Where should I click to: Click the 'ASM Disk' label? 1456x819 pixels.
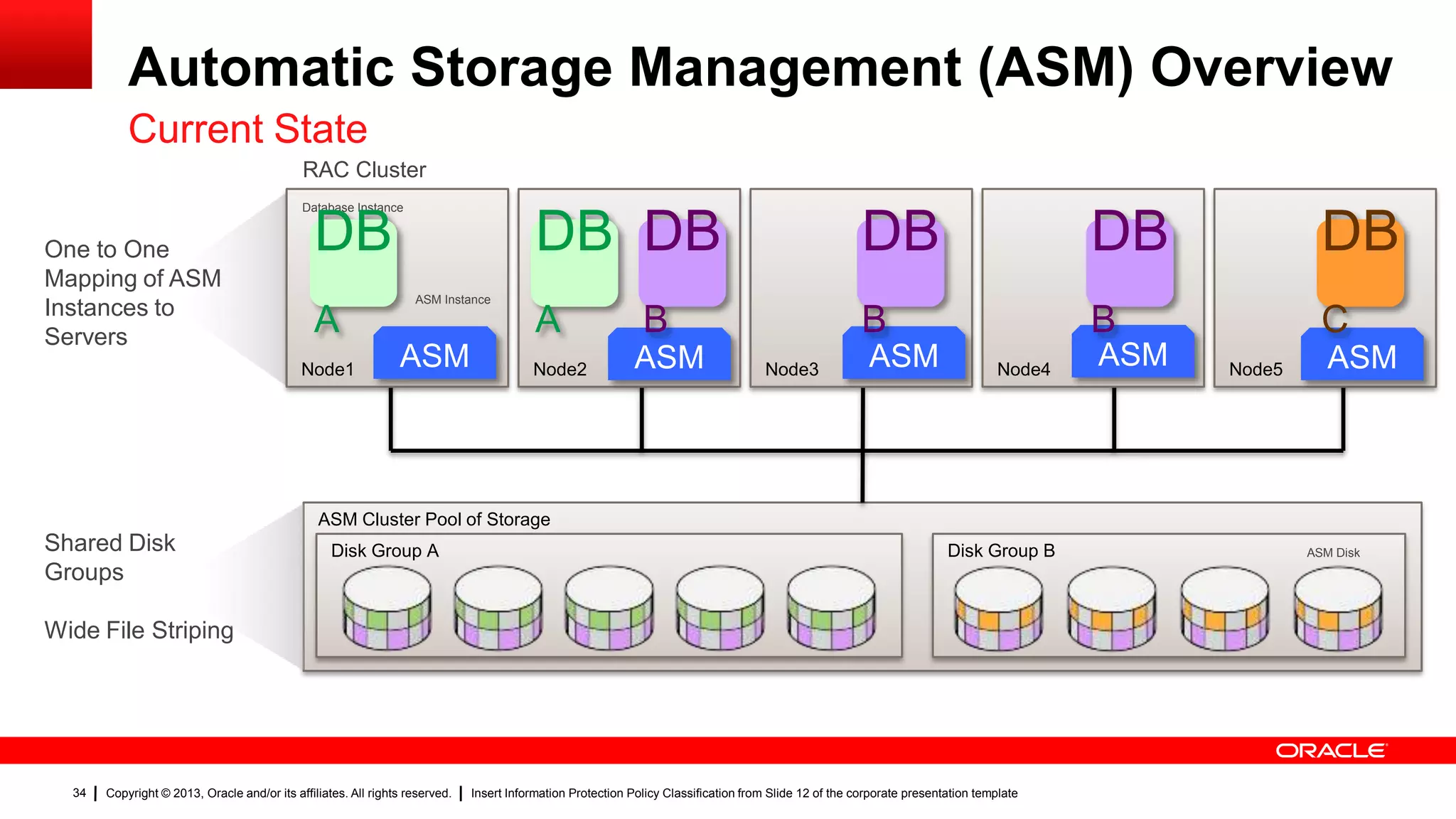[1333, 552]
